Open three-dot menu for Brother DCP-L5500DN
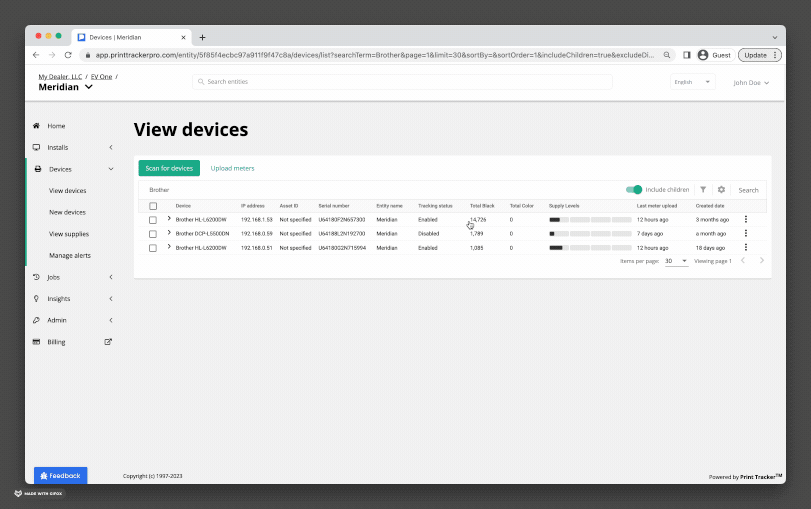The height and width of the screenshot is (509, 811). [745, 233]
